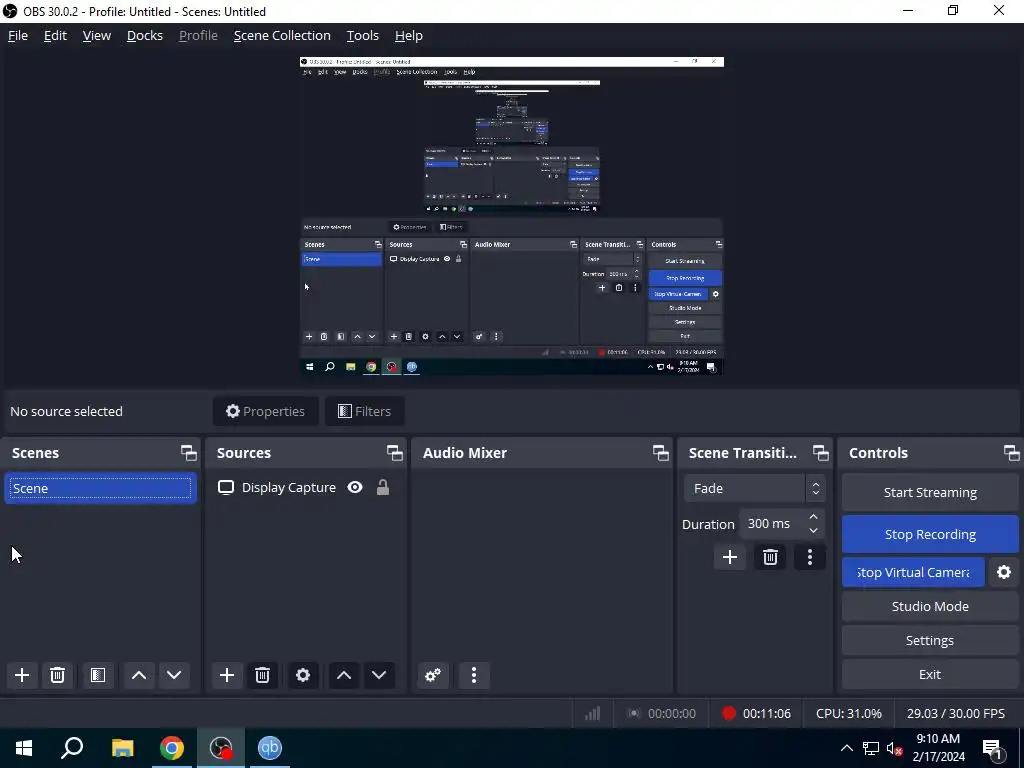Viewport: 1024px width, 768px height.
Task: Click Start Streaming button
Action: pos(930,492)
